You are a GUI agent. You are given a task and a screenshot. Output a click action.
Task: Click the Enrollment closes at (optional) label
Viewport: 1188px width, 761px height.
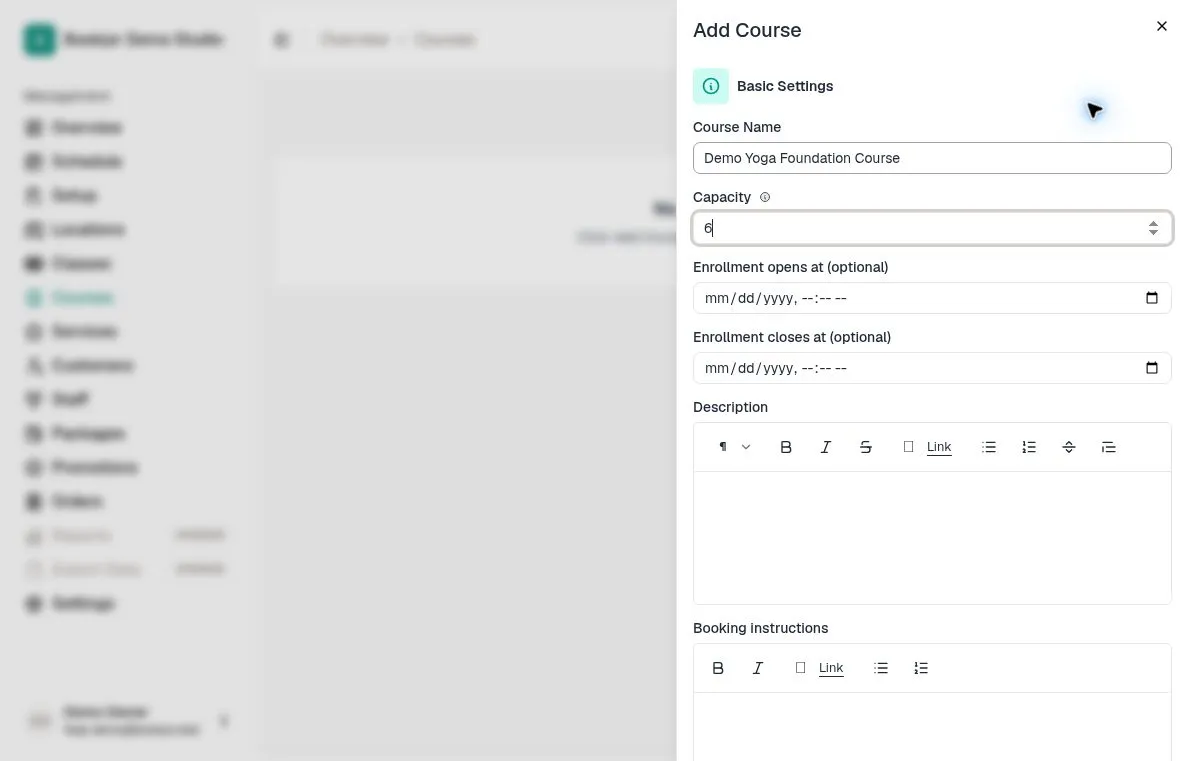tap(792, 337)
